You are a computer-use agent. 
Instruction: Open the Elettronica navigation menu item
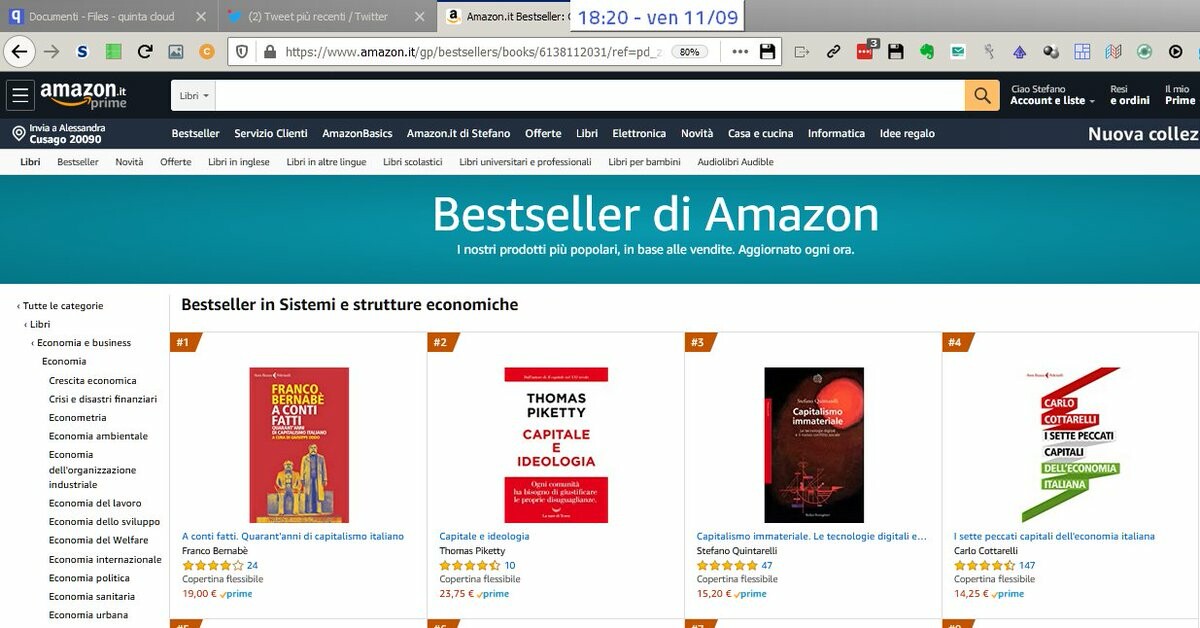click(x=639, y=133)
